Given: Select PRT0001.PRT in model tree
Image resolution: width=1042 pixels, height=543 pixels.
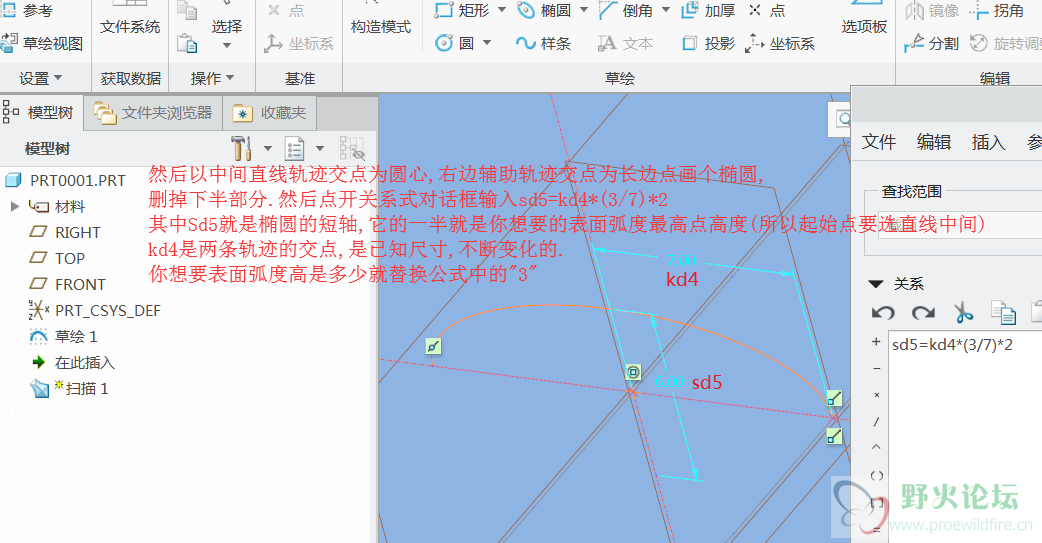Looking at the screenshot, I should [65, 181].
